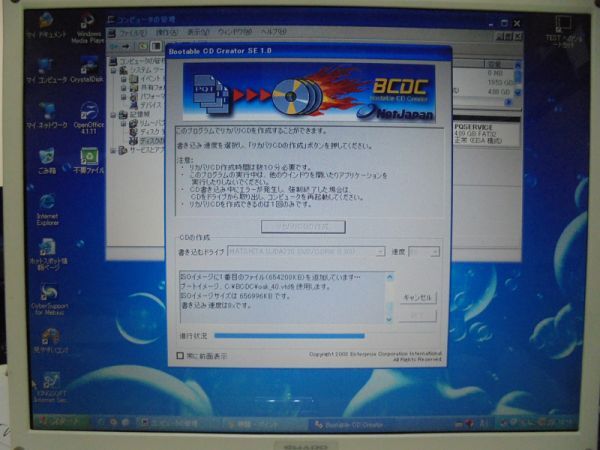Viewport: 600px width, 450px height.
Task: Click the PQSERVICE partition in disk view
Action: [486, 134]
